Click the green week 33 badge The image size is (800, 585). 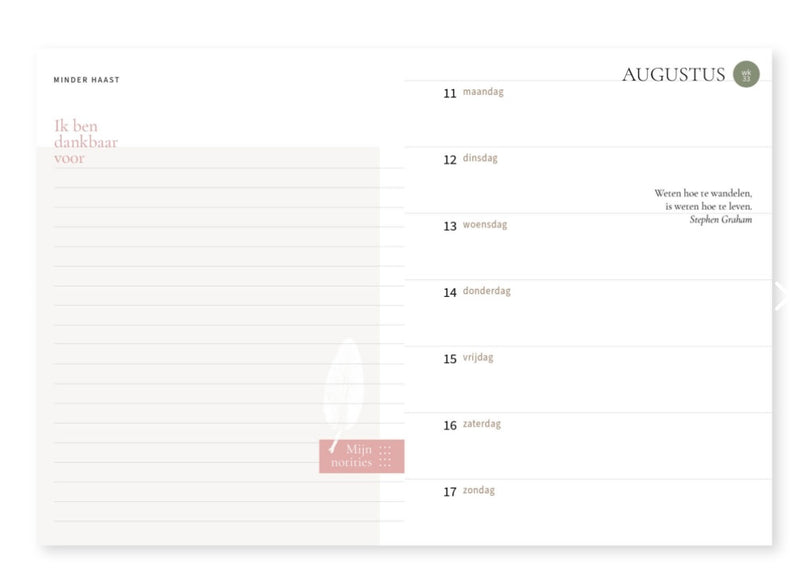(x=746, y=75)
